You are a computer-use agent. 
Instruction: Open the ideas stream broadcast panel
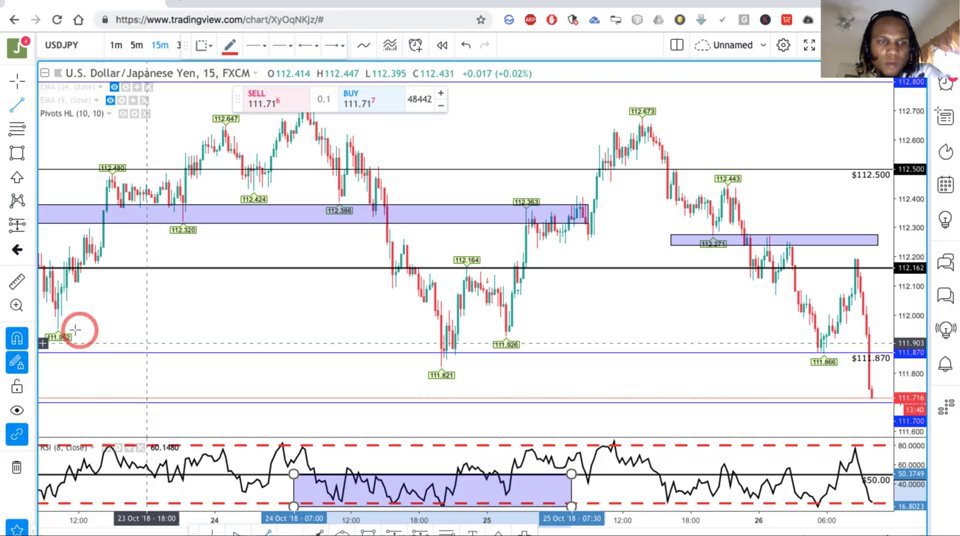tap(945, 330)
